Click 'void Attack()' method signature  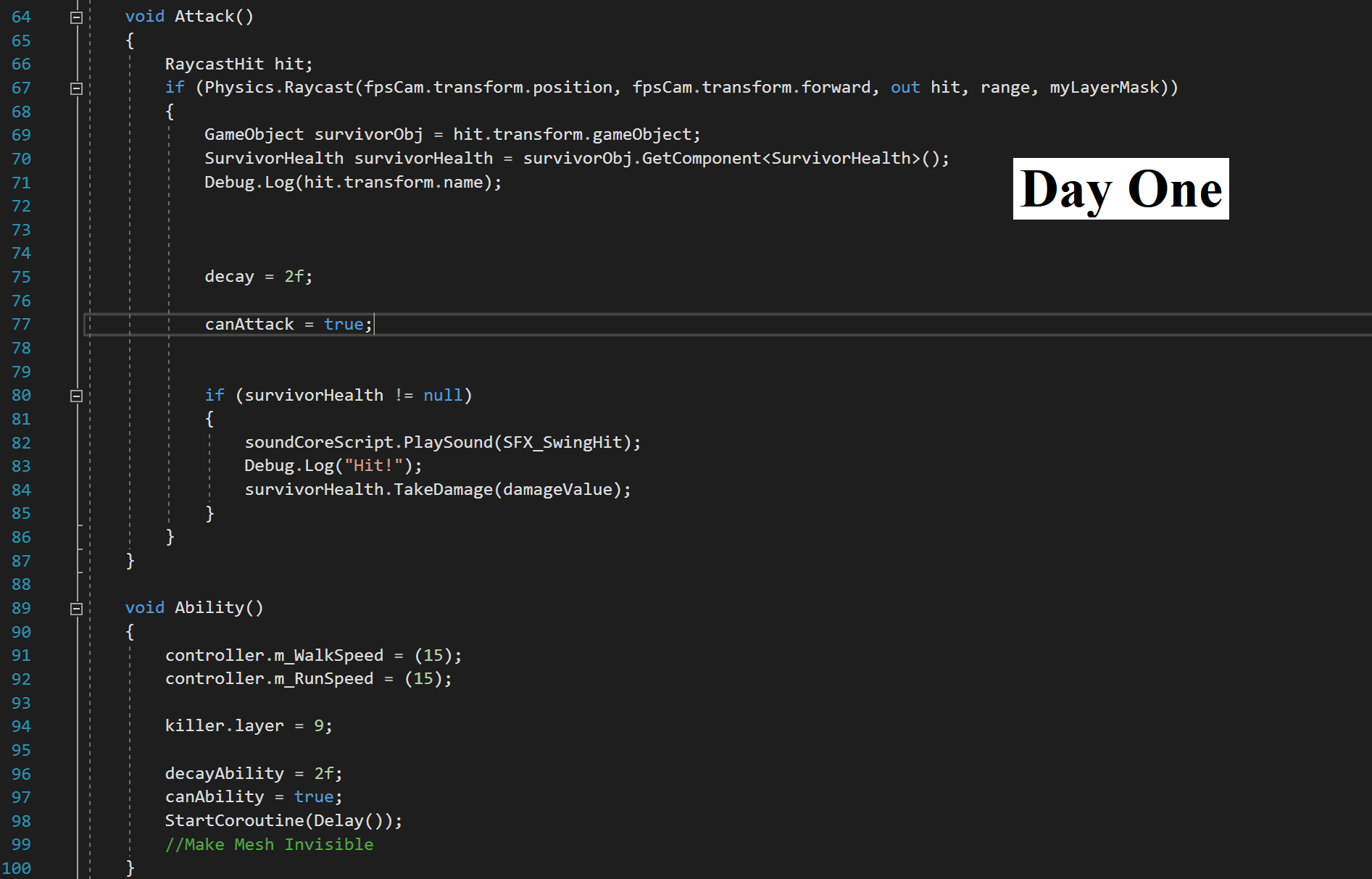[x=189, y=17]
